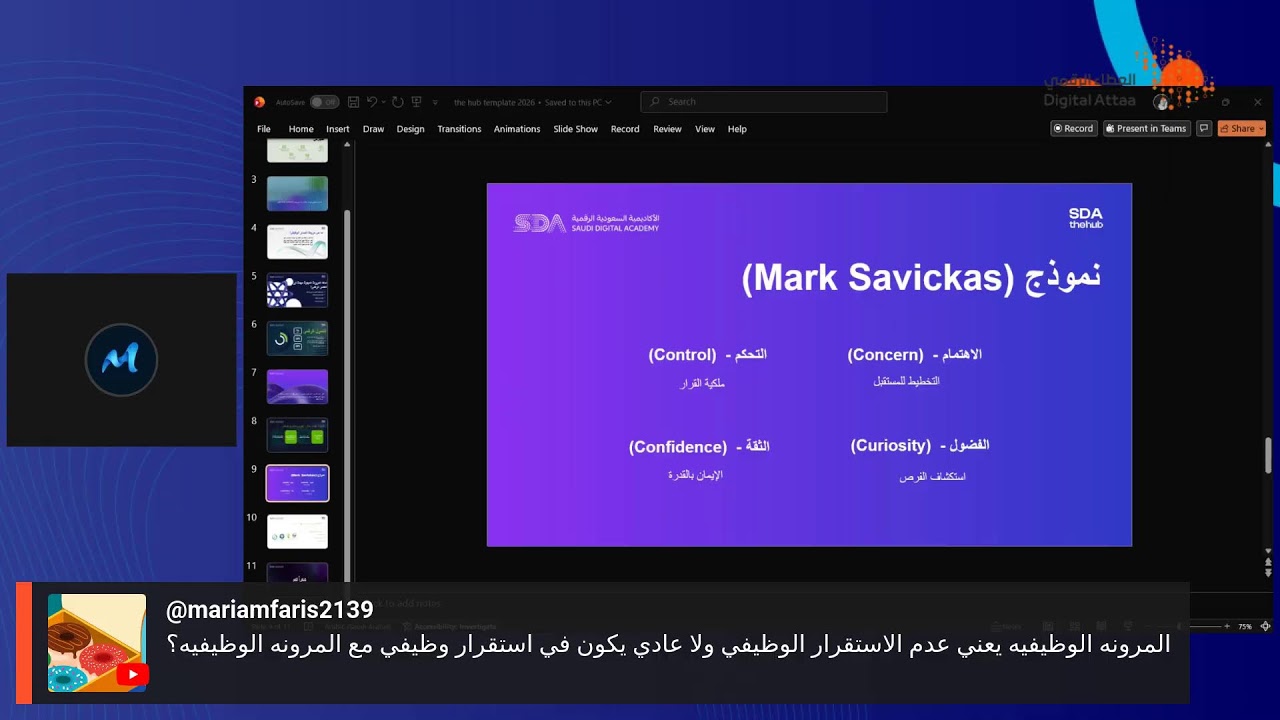Open the Help tab
Image resolution: width=1280 pixels, height=720 pixels.
pos(737,129)
